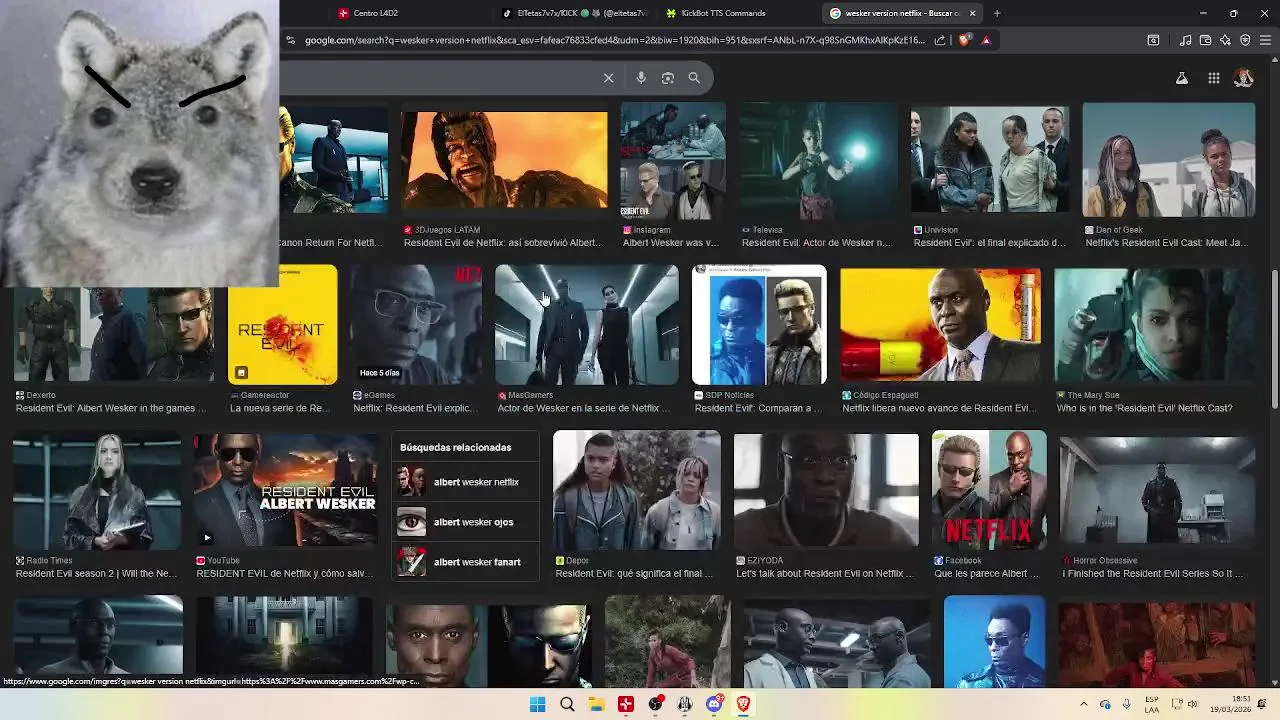Select related search albert wesker fanart
Viewport: 1280px width, 720px height.
466,562
